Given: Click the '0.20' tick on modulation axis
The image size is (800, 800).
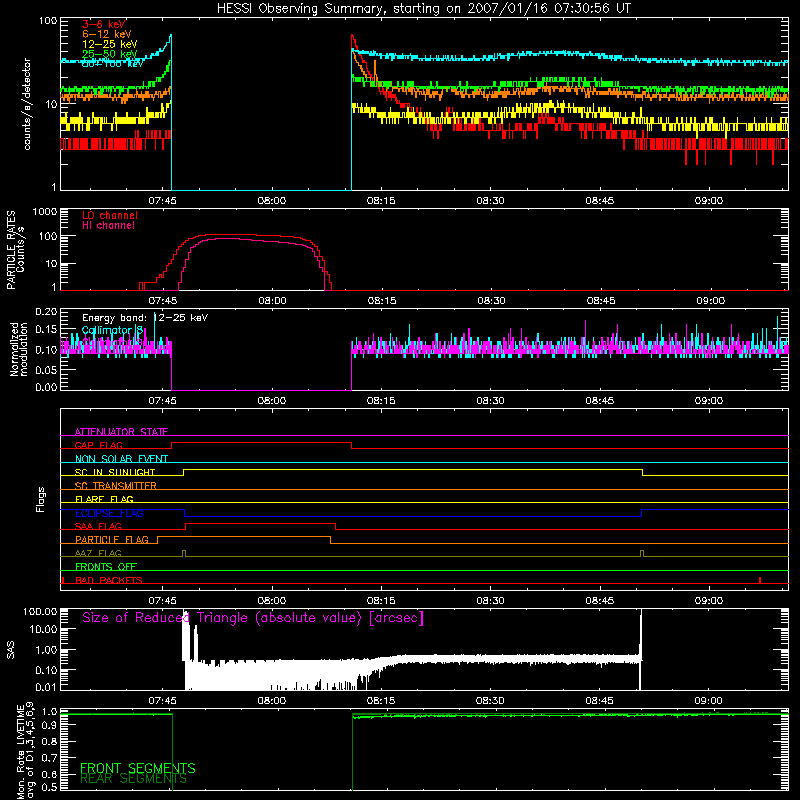Looking at the screenshot, I should pos(46,312).
